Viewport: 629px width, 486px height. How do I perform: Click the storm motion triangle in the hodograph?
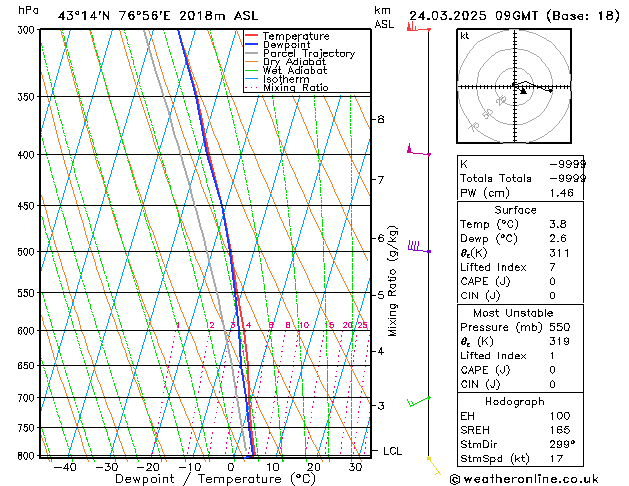[523, 91]
